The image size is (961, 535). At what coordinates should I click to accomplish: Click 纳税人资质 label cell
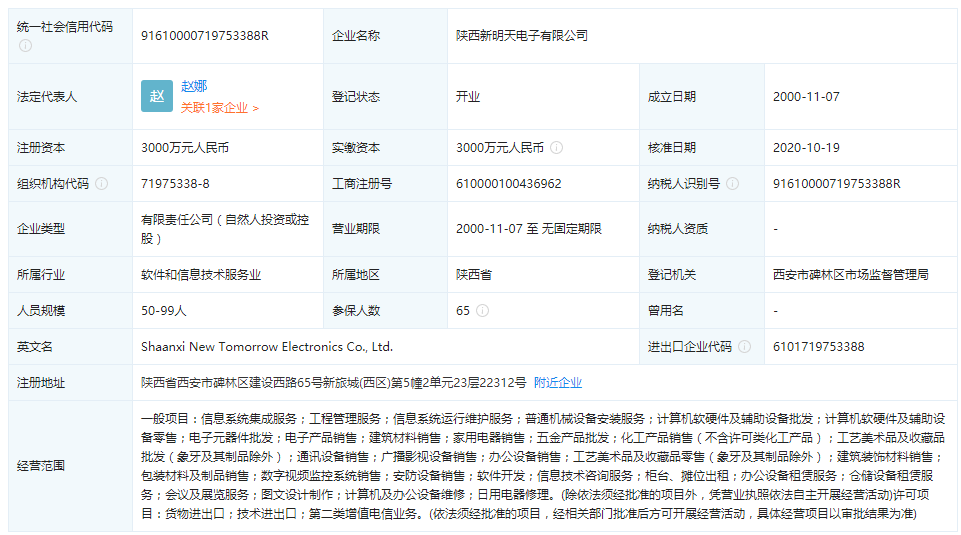702,229
